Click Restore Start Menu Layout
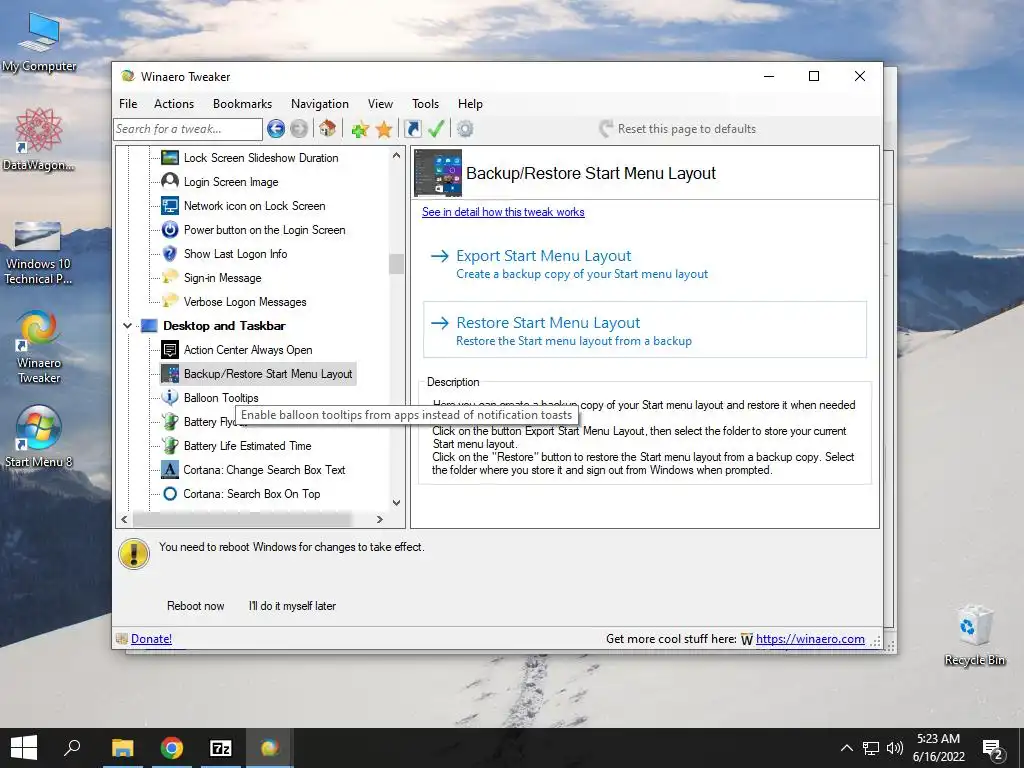The image size is (1024, 768). tap(645, 330)
